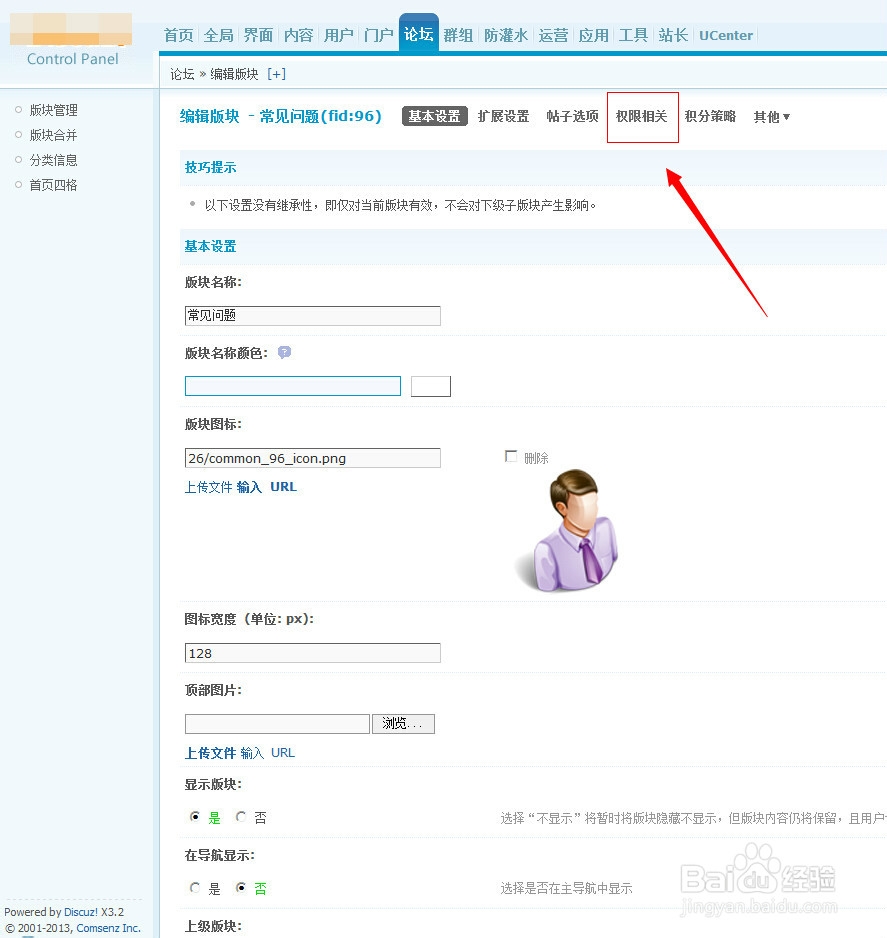Open file picker with 浏览 button for 顶部图片
This screenshot has width=887, height=938.
[x=403, y=723]
